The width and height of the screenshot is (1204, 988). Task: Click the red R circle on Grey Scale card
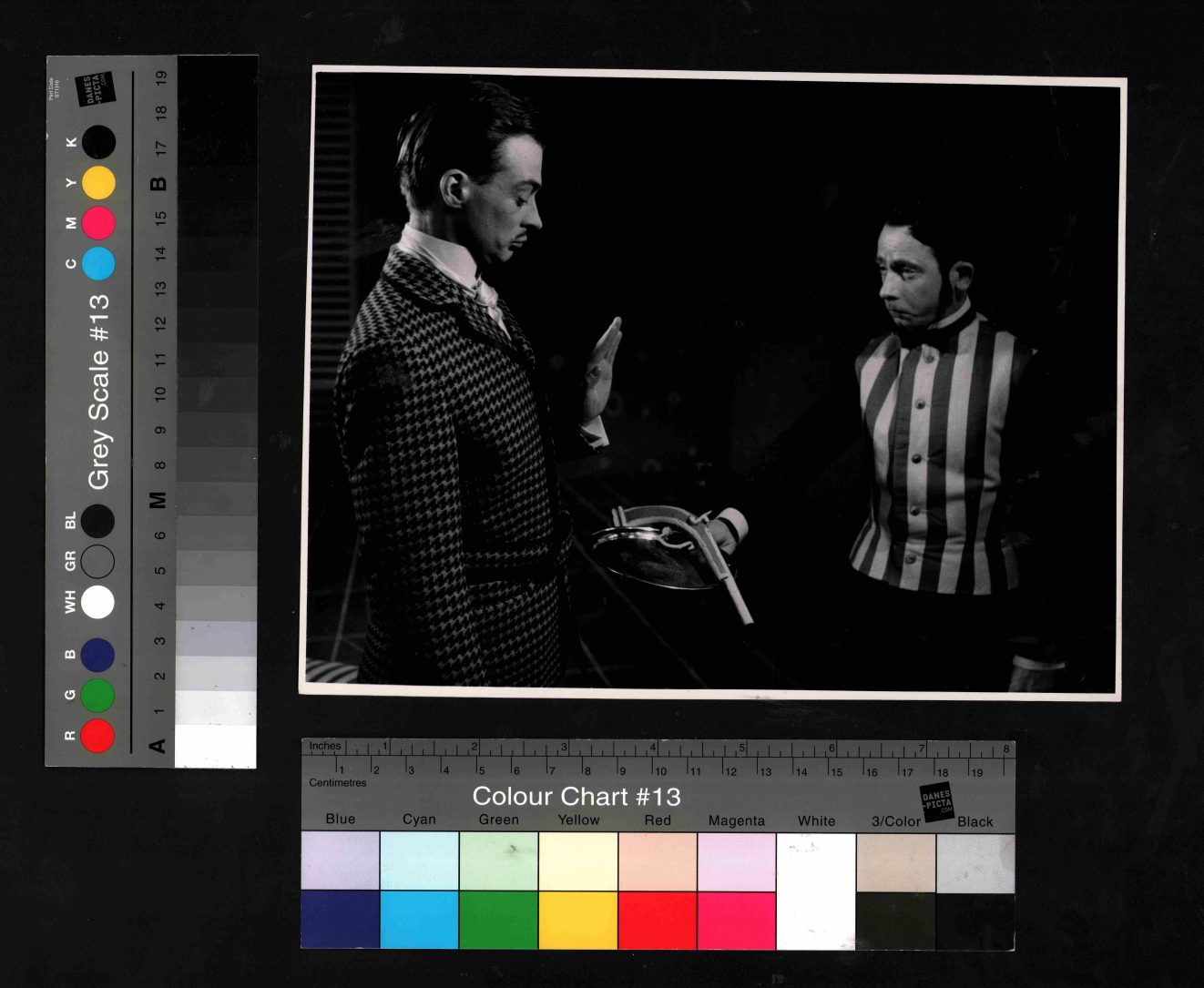point(97,736)
